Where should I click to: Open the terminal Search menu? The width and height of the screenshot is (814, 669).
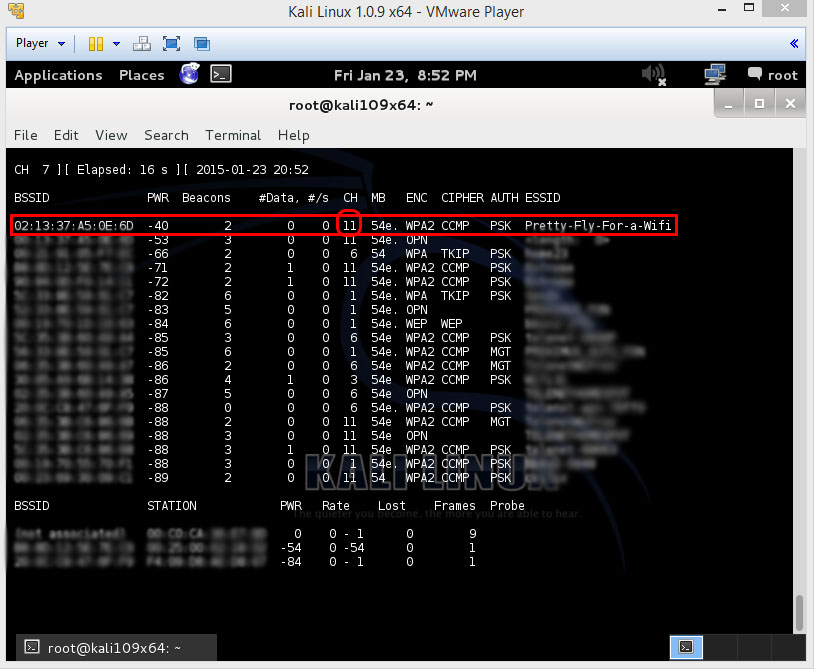pos(166,135)
